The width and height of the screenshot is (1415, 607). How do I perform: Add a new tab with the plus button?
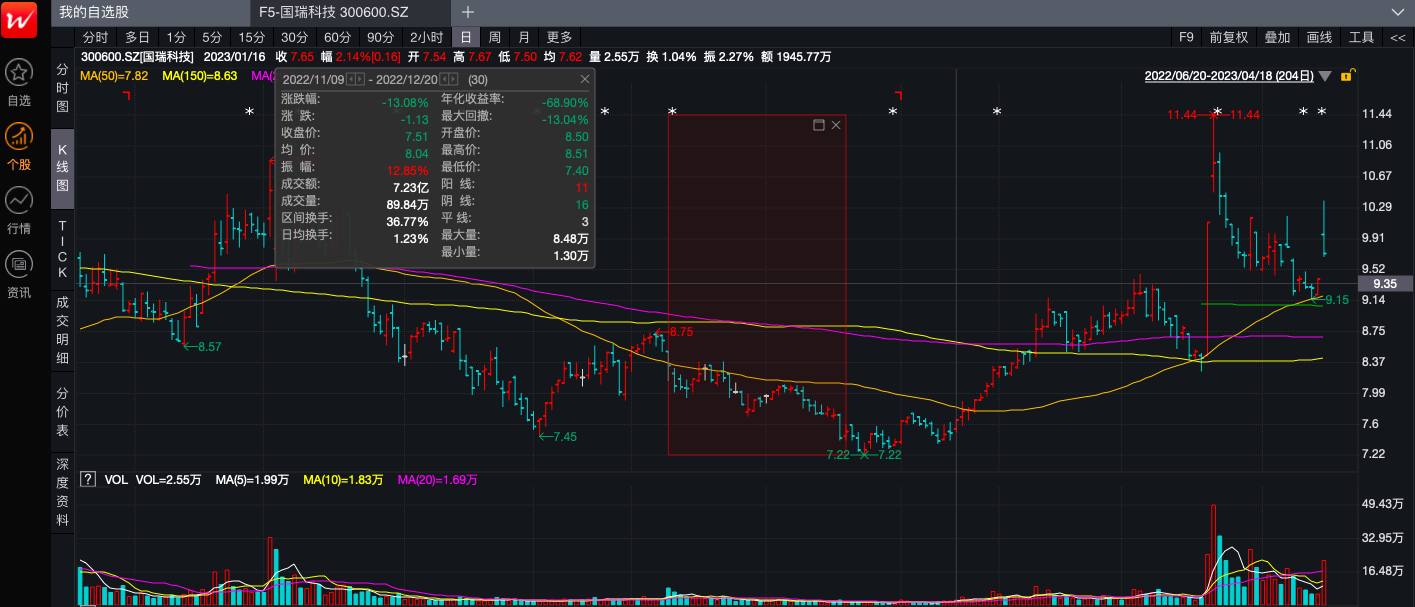tap(467, 12)
